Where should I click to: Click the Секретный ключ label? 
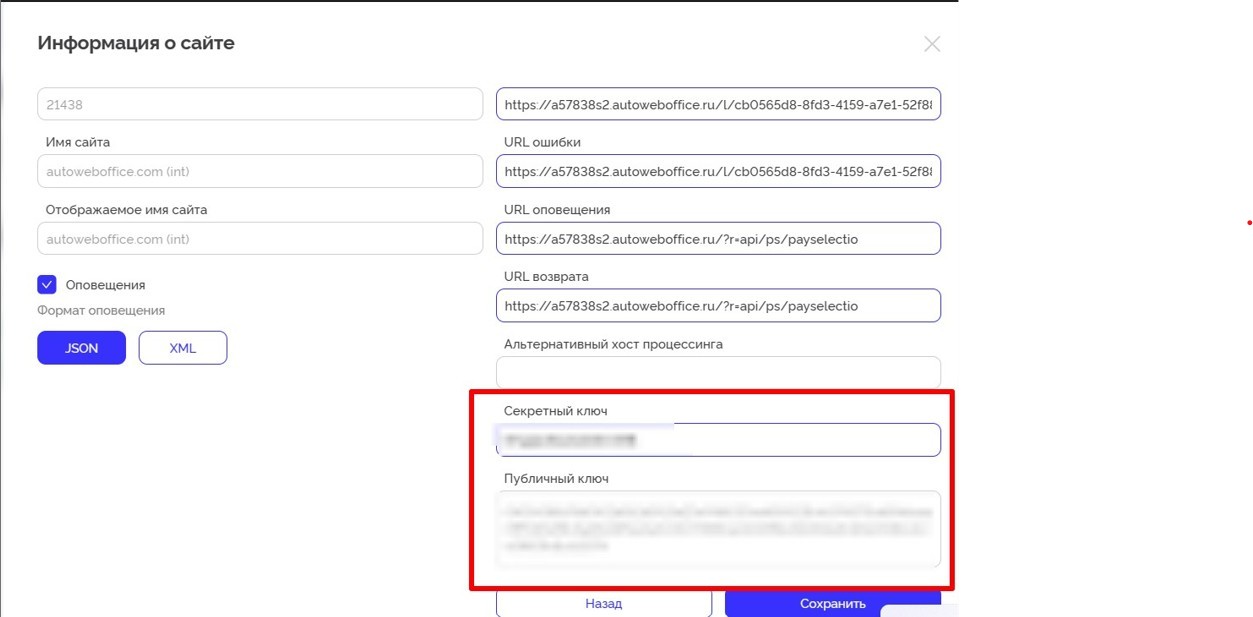[555, 411]
